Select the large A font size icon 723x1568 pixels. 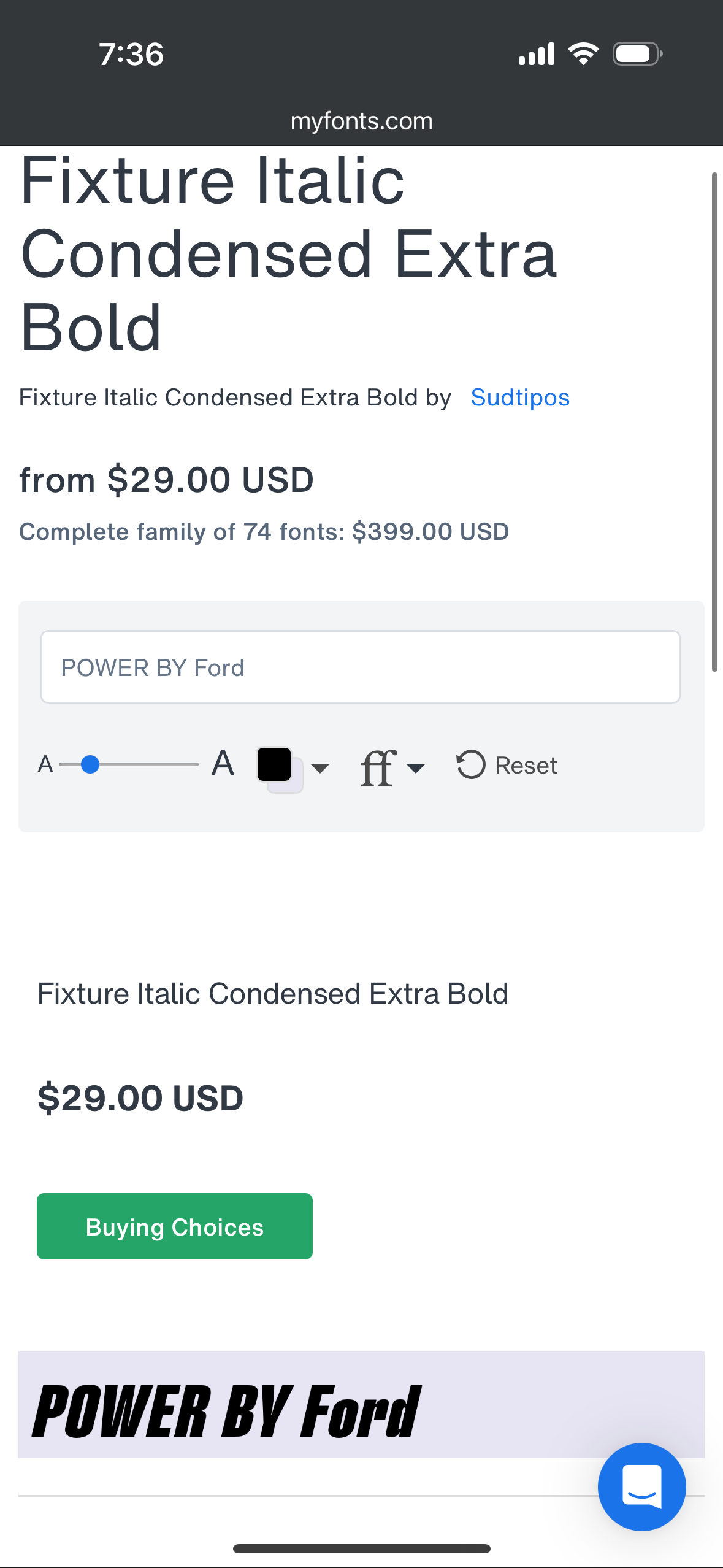(x=222, y=764)
